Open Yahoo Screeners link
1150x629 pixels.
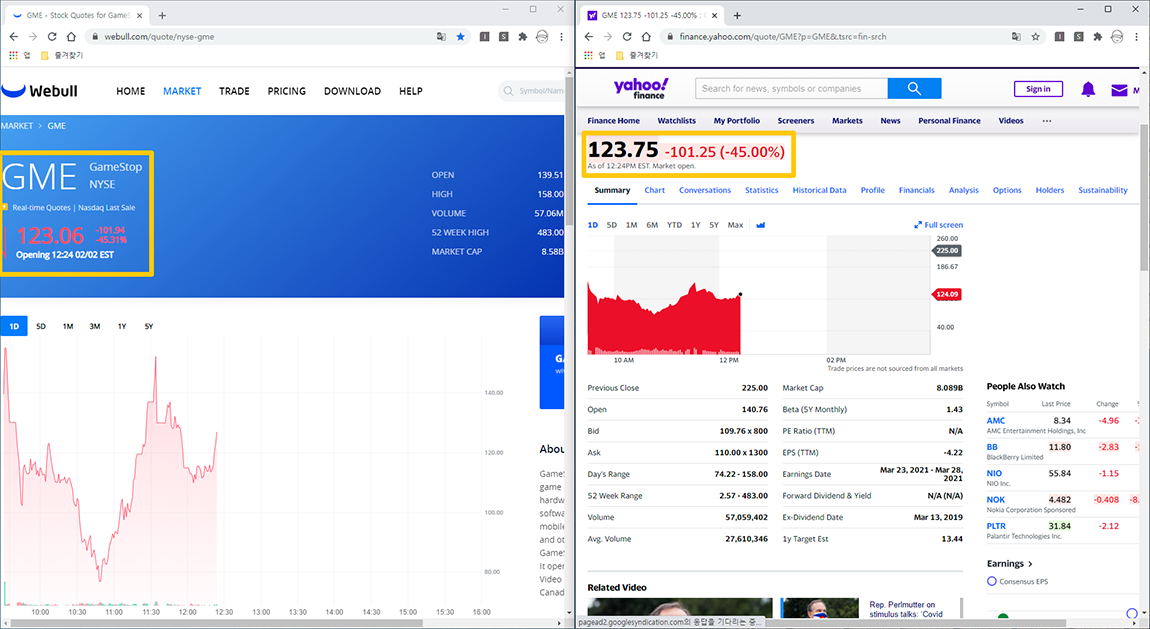click(796, 121)
